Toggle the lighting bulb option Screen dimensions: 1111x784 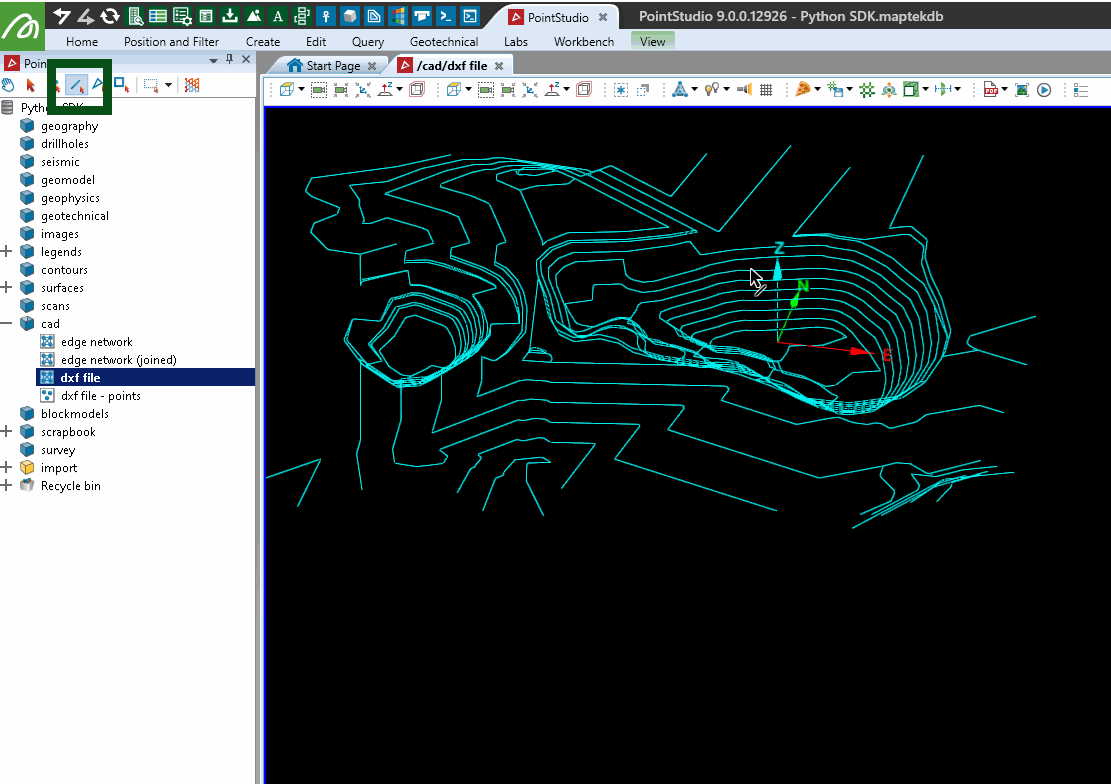click(711, 90)
